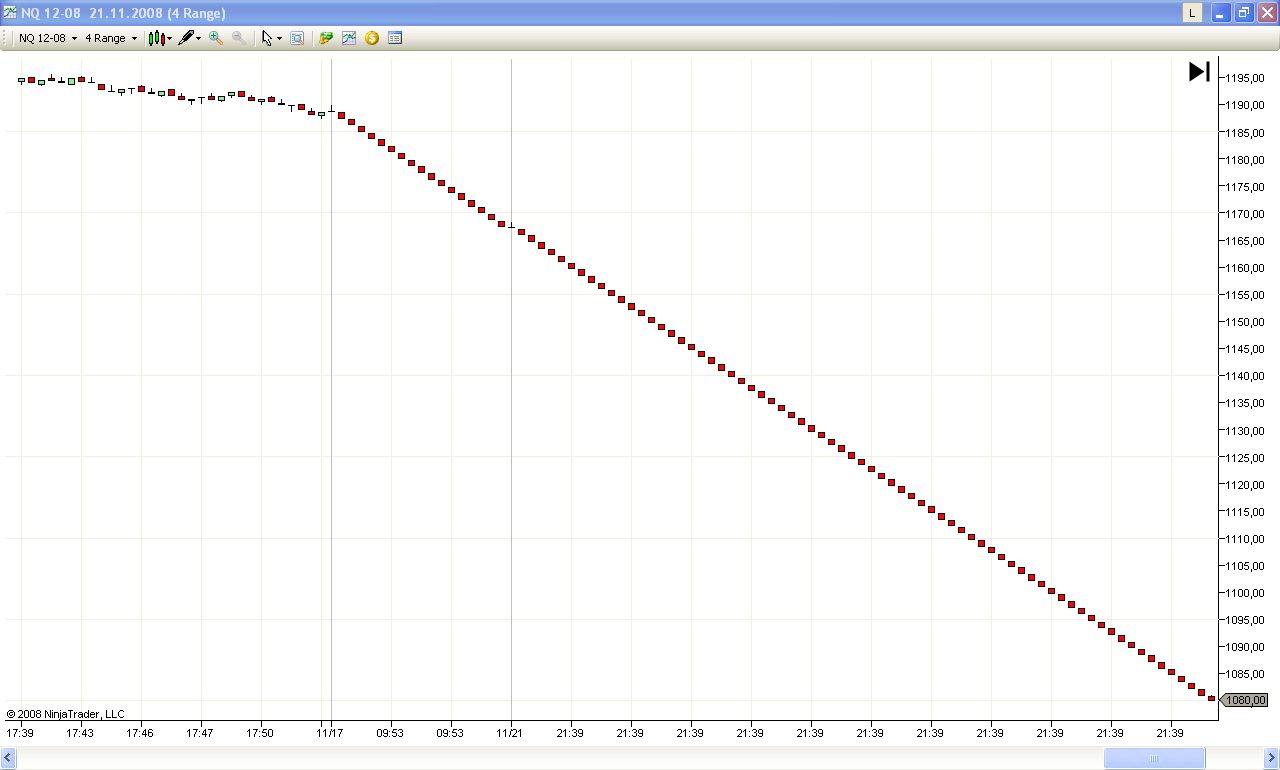This screenshot has height=770, width=1280.
Task: Show the data box window icon
Action: coord(297,38)
